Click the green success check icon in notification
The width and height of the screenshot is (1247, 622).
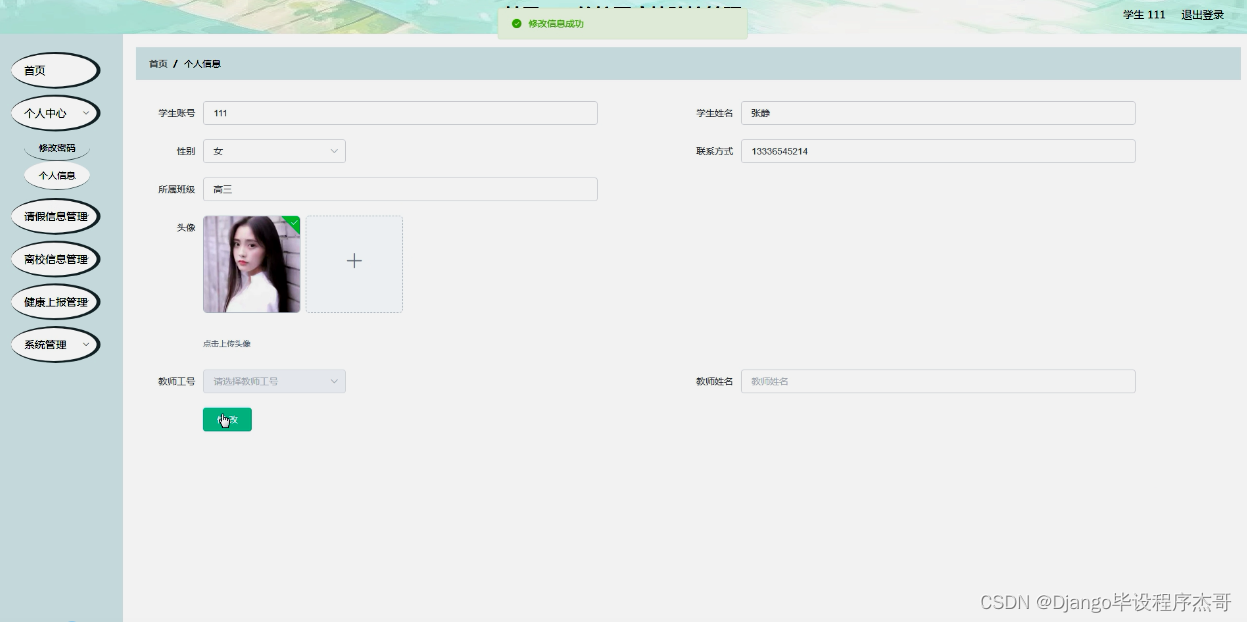(x=516, y=23)
